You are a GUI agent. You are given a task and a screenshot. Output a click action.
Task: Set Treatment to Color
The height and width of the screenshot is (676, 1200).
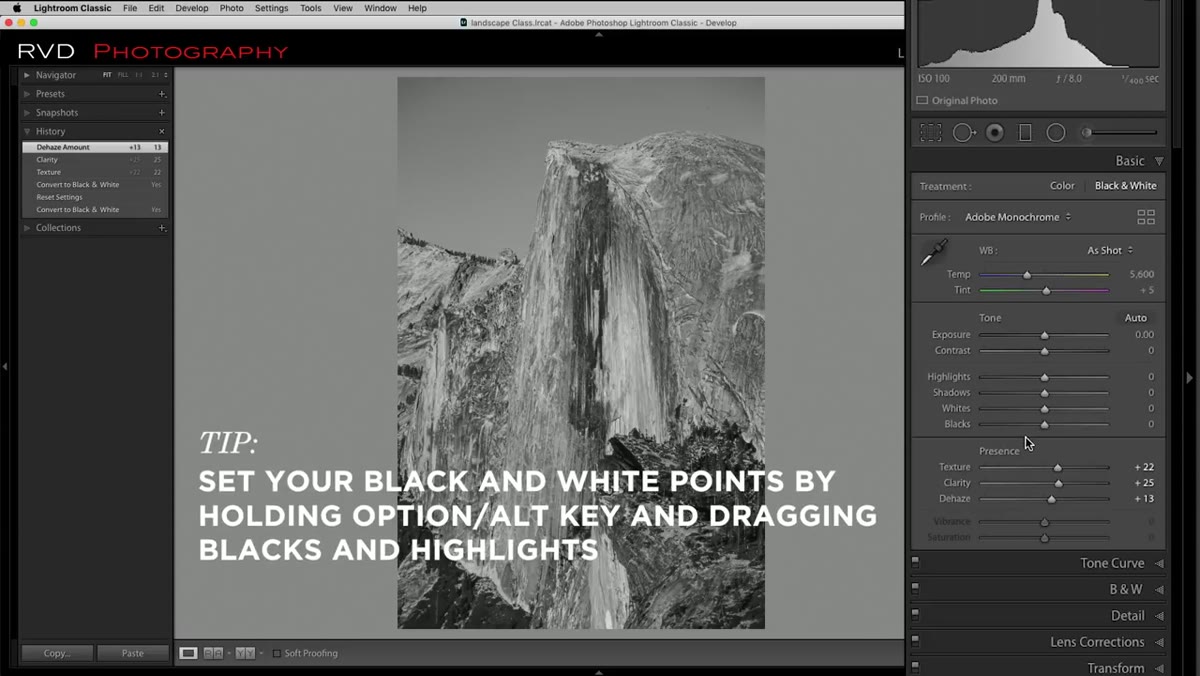pos(1062,186)
